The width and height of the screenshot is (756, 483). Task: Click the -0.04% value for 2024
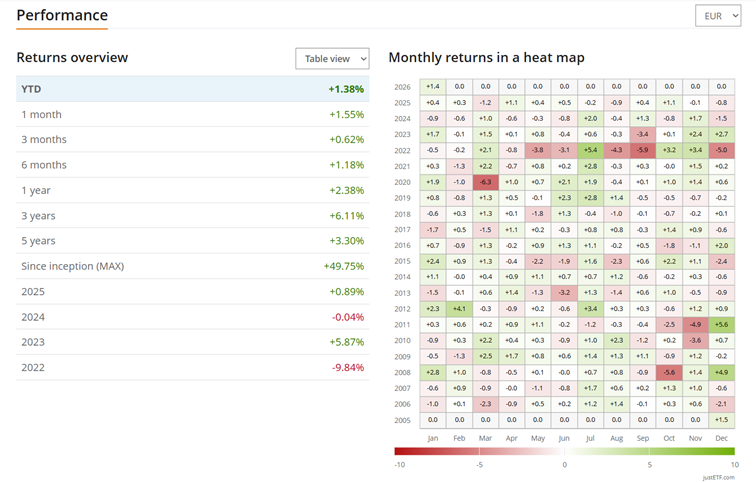pos(346,317)
